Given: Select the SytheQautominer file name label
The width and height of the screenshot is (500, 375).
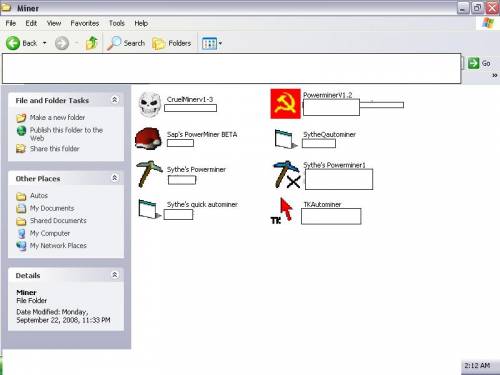Looking at the screenshot, I should point(329,134).
